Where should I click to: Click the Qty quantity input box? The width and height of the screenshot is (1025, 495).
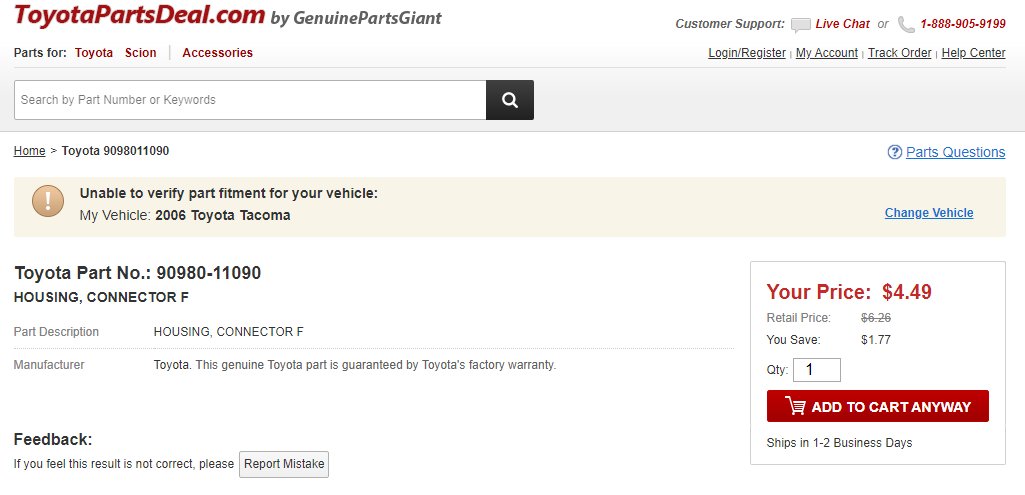[x=816, y=370]
